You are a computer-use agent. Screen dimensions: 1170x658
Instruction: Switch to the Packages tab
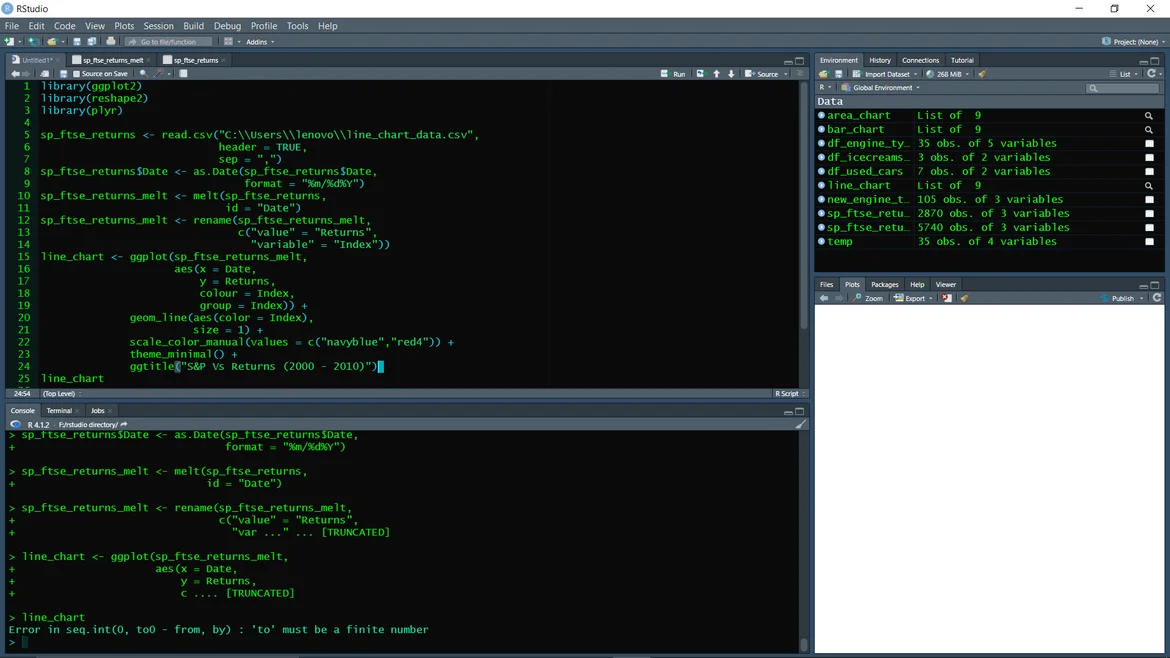click(884, 284)
